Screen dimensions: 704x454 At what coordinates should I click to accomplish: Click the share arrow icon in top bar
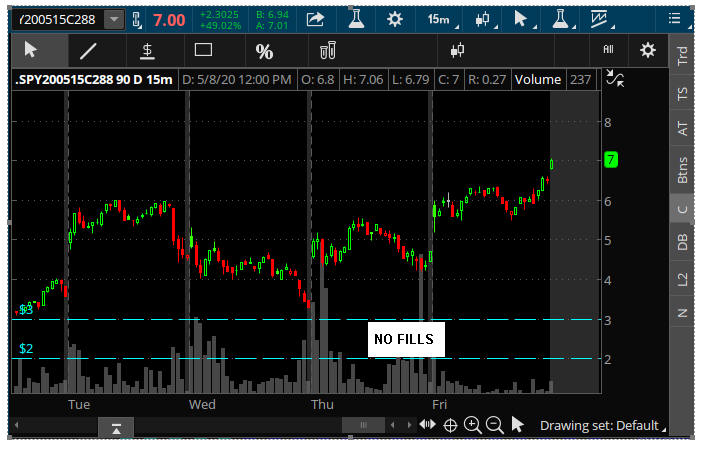[x=315, y=19]
